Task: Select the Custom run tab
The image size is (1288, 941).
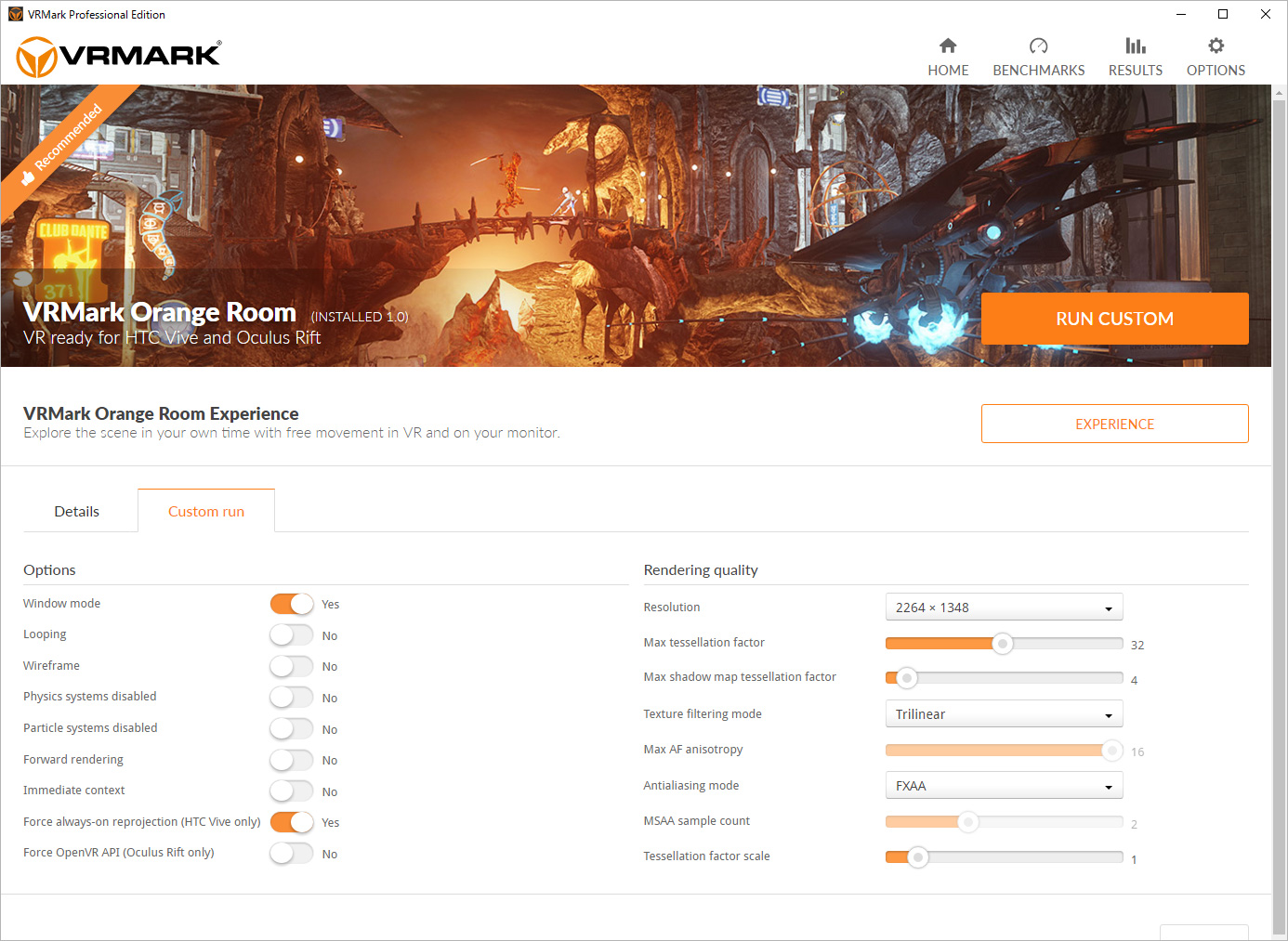Action: click(206, 511)
